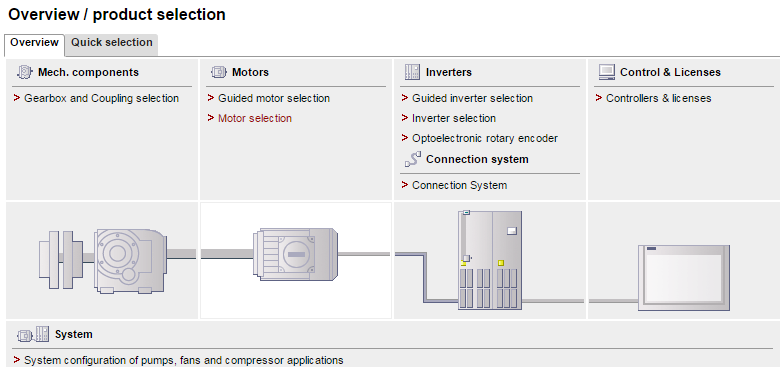Click the Connection system heading
Viewport: 781px width, 367px height.
tap(477, 159)
